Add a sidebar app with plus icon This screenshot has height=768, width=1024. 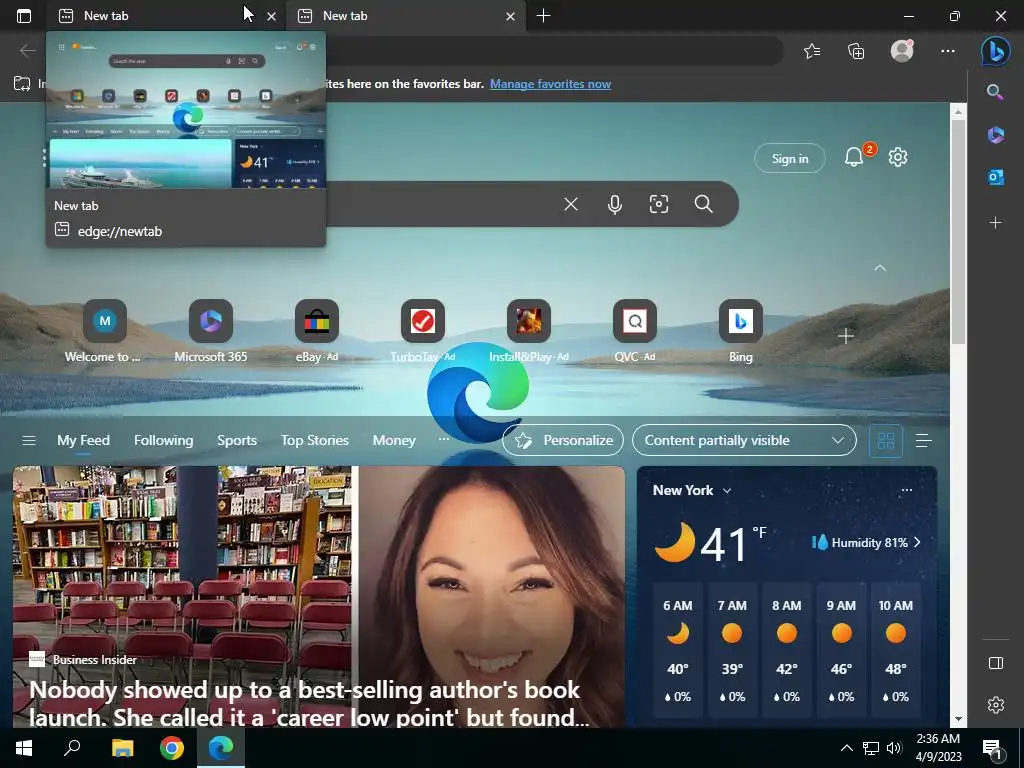tap(995, 223)
